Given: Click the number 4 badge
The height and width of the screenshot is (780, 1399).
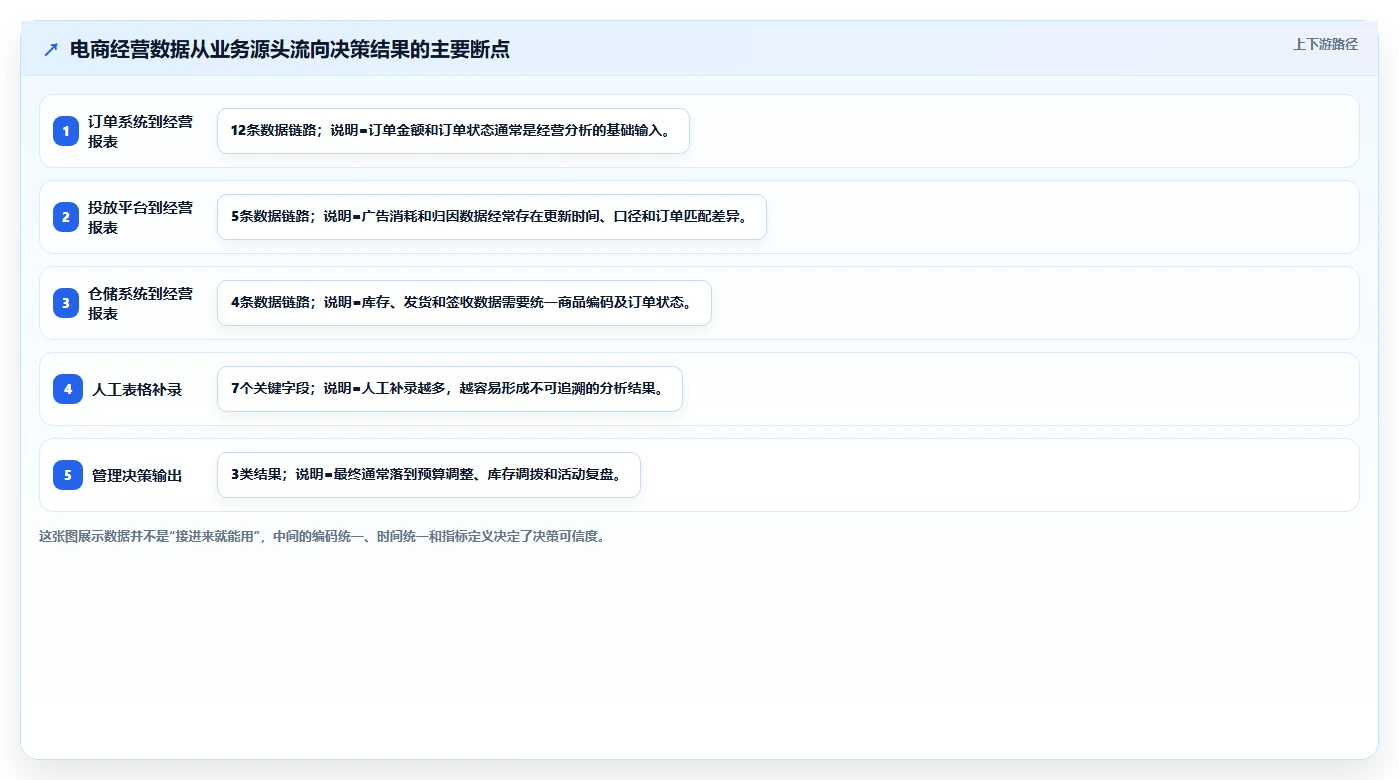Looking at the screenshot, I should coord(68,389).
